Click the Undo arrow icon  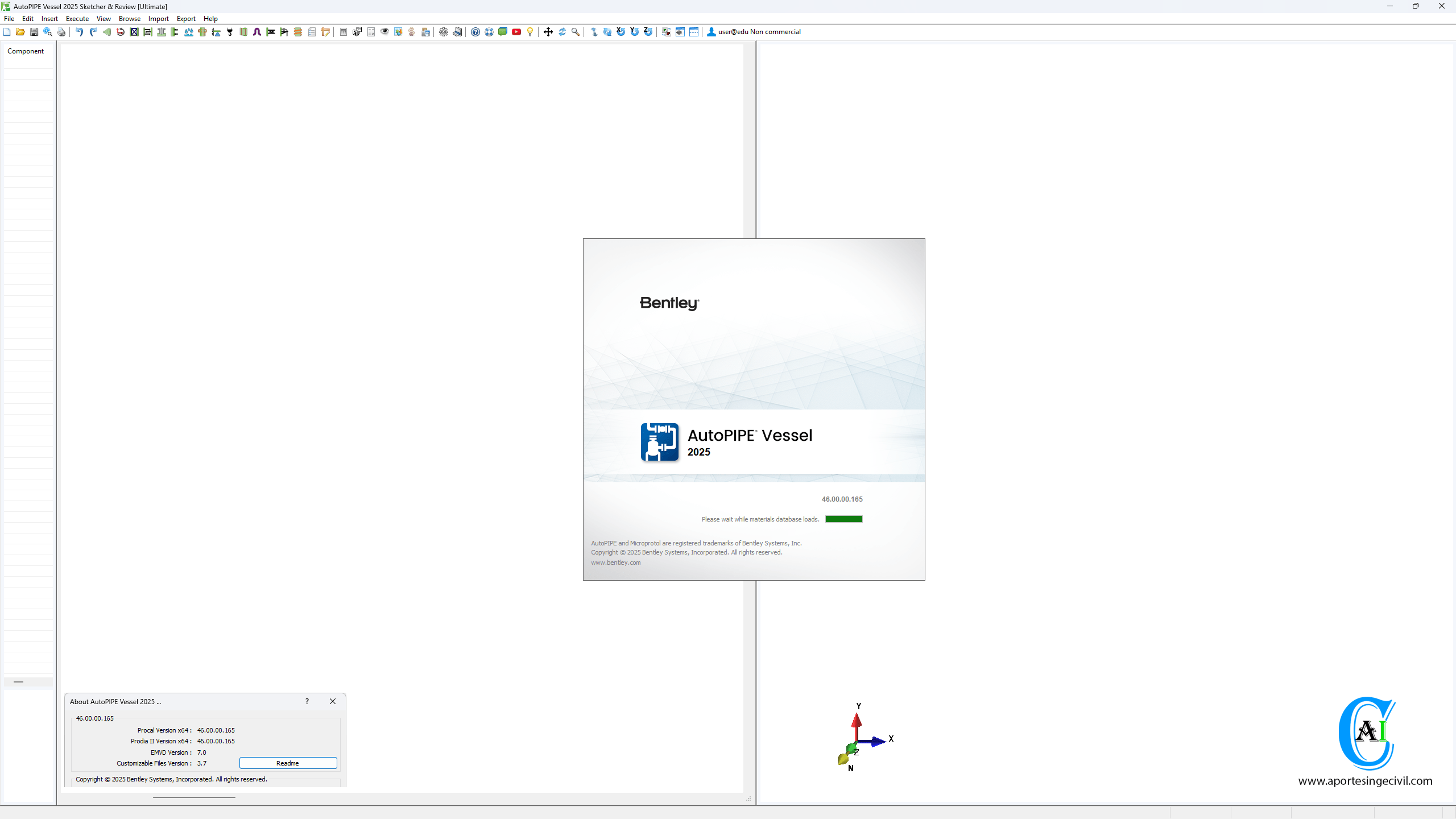pos(79,32)
